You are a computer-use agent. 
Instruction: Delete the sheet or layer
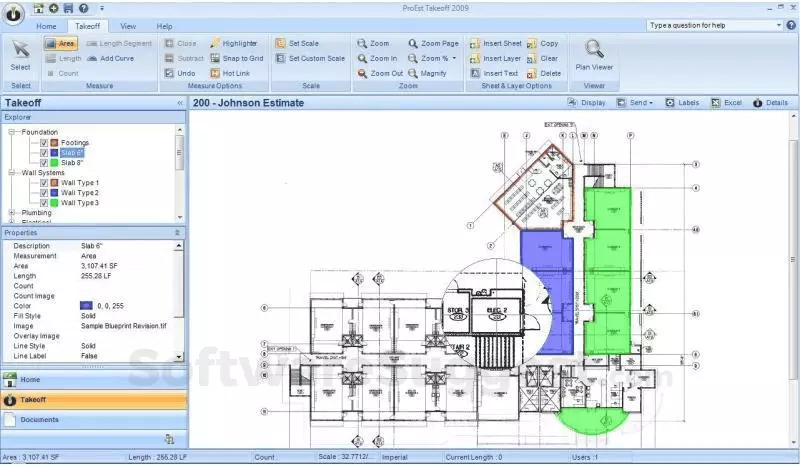pos(544,73)
